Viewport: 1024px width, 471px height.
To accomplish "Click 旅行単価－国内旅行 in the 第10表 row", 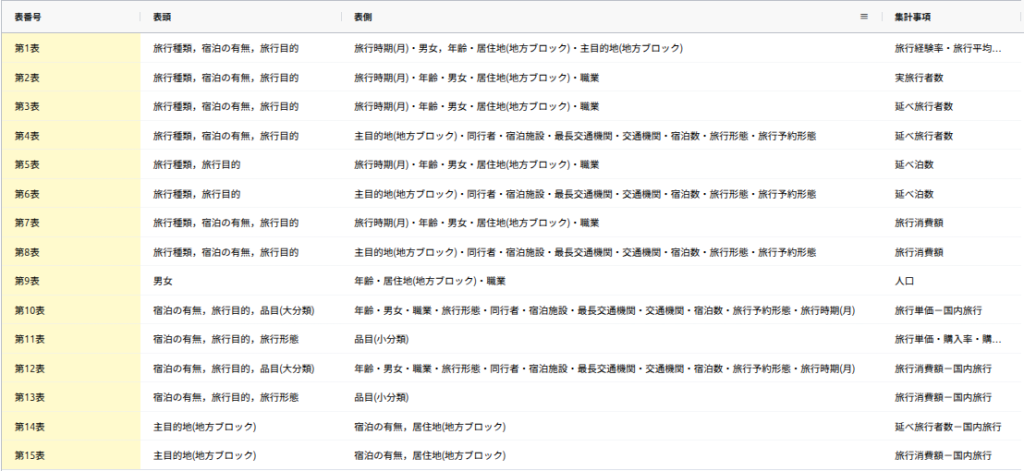I will coord(943,310).
